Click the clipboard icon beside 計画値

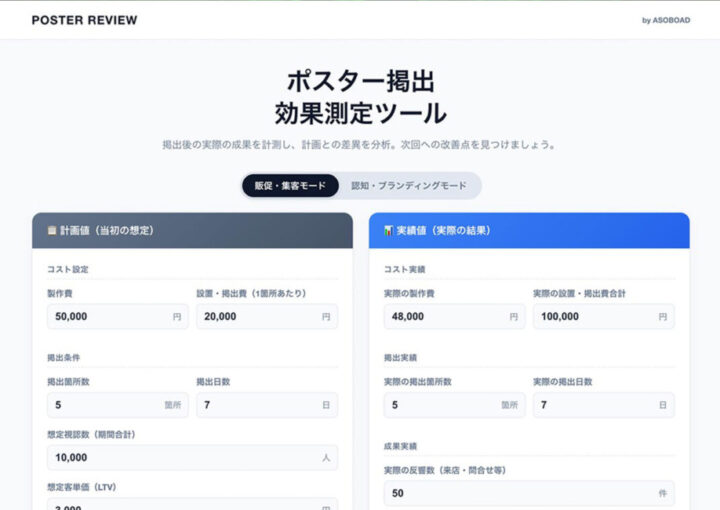(x=52, y=230)
